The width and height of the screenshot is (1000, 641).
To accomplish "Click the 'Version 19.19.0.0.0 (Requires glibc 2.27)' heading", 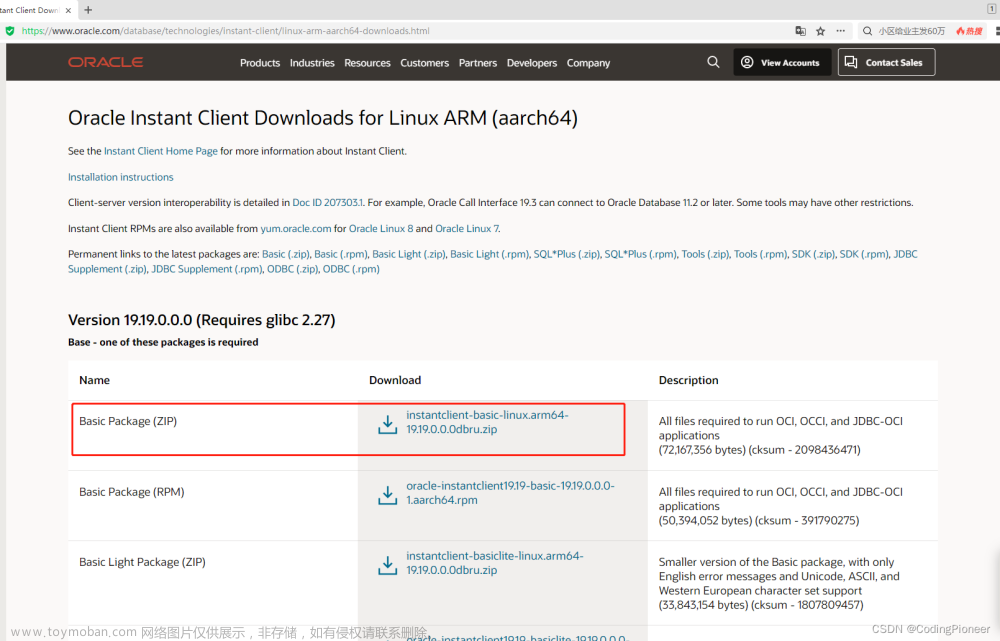I will coord(202,320).
